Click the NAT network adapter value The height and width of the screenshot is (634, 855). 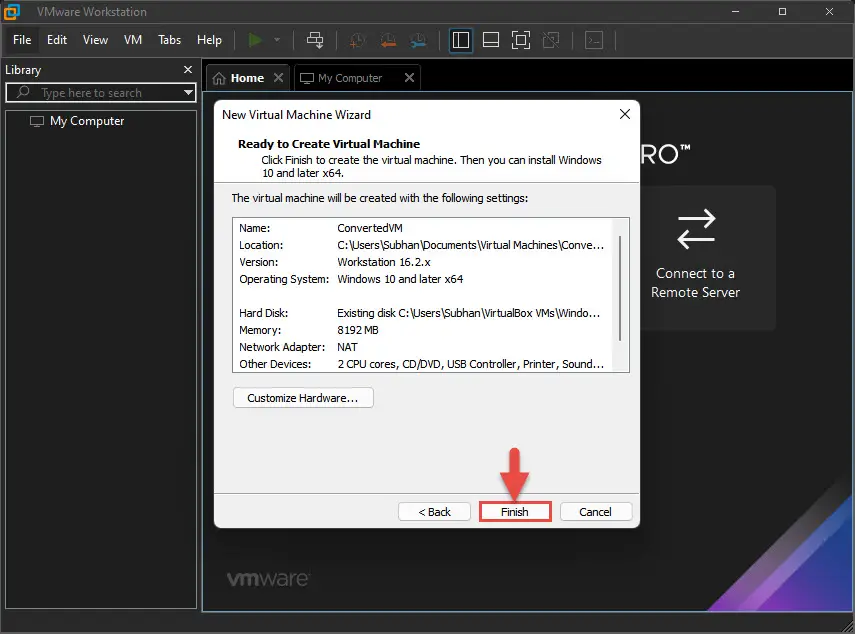[x=347, y=347]
